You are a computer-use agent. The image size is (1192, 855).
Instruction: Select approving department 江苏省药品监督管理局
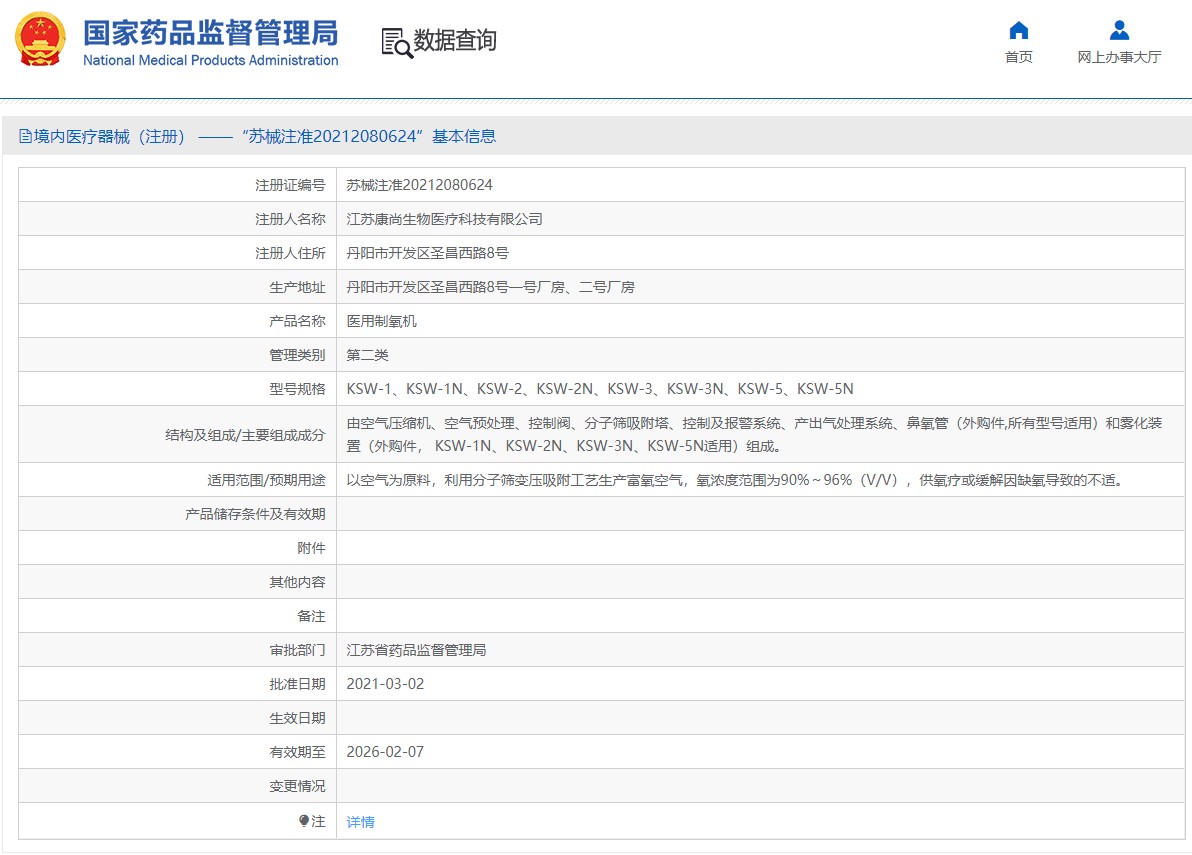(416, 650)
